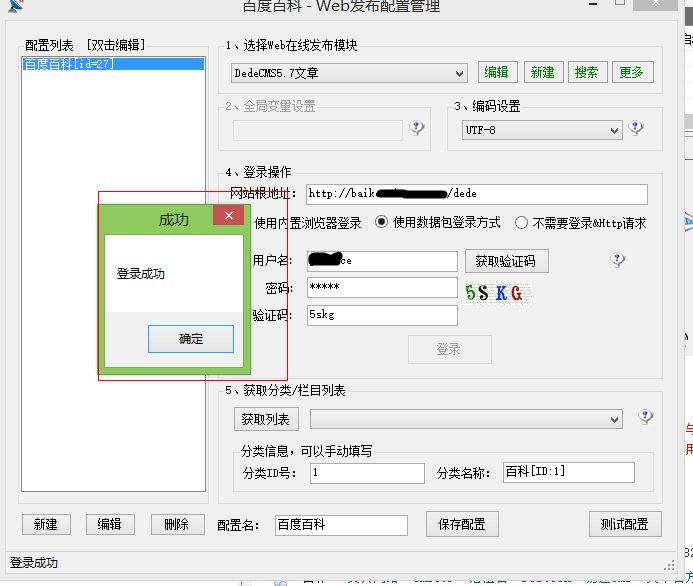693x586 pixels.
Task: Click the 保存配置 button
Action: point(461,524)
